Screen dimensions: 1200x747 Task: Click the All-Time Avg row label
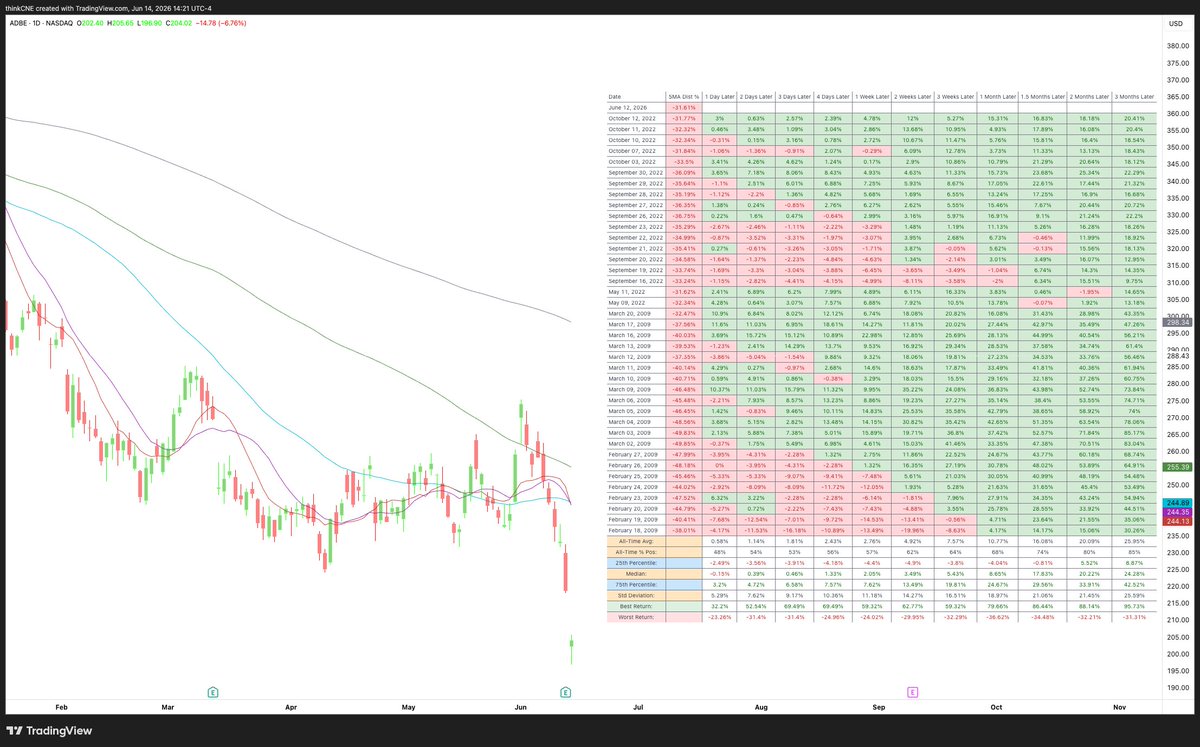[x=636, y=541]
